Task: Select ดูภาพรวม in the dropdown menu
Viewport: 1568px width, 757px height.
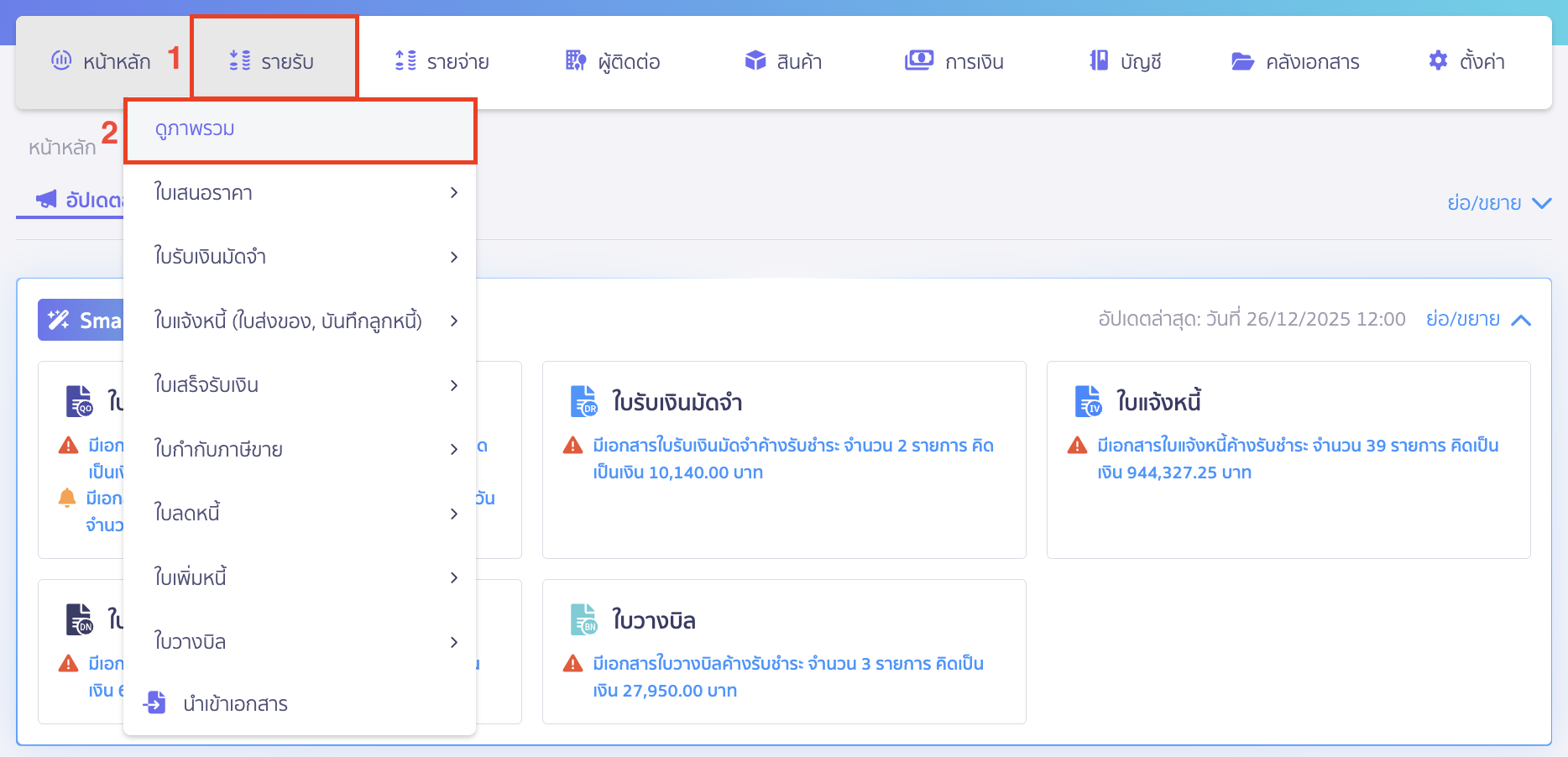Action: coord(195,129)
